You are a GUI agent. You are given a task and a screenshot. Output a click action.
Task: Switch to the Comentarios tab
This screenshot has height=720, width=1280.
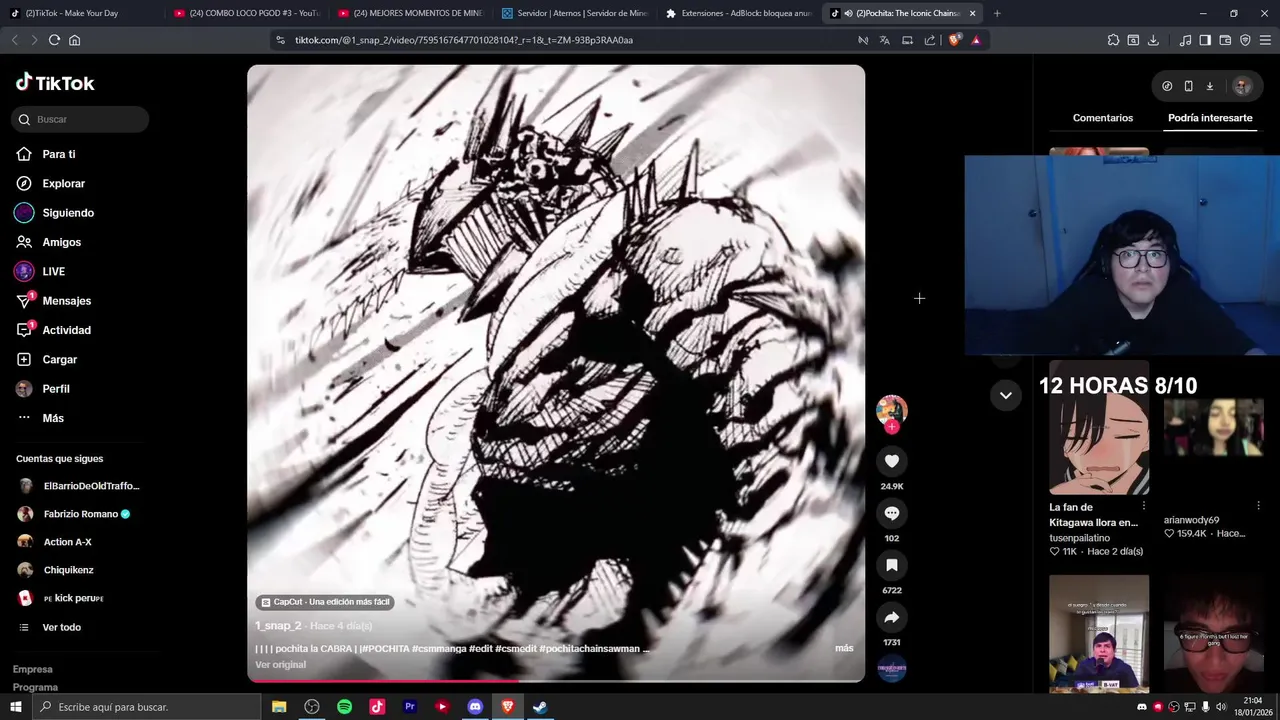1102,118
